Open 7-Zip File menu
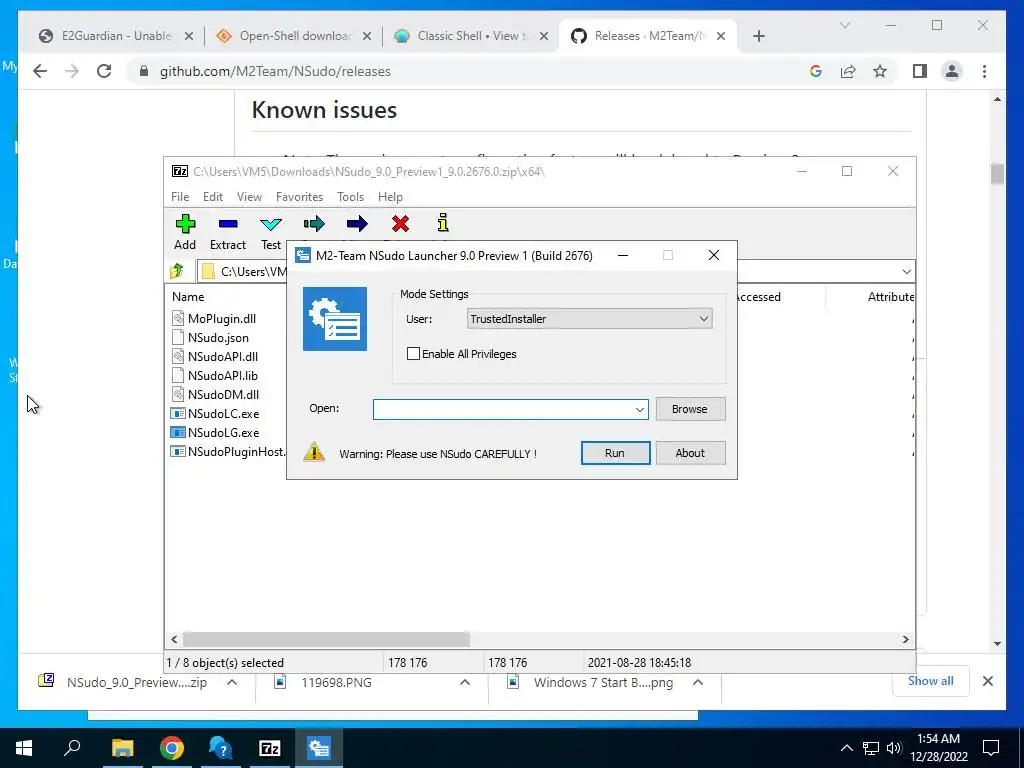Image resolution: width=1024 pixels, height=768 pixels. [180, 197]
